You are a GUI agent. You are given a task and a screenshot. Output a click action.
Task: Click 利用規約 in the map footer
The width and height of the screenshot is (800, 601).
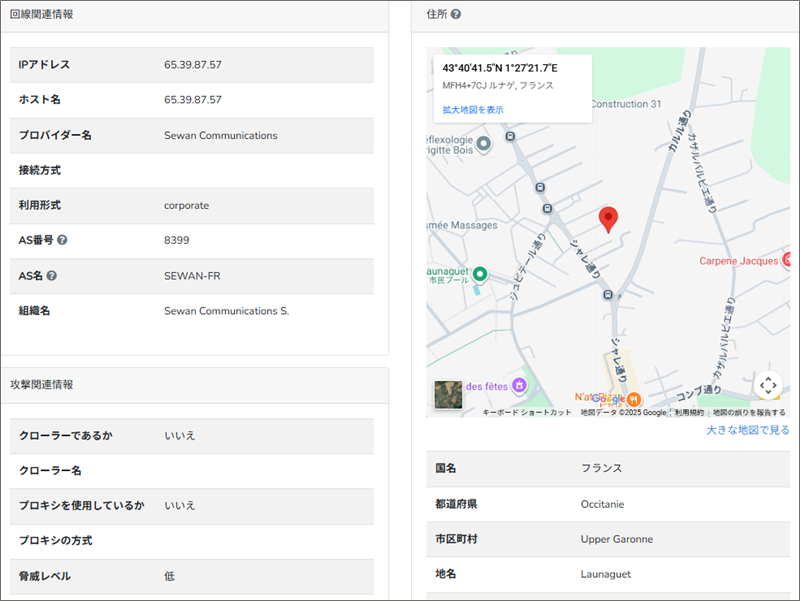[x=689, y=412]
